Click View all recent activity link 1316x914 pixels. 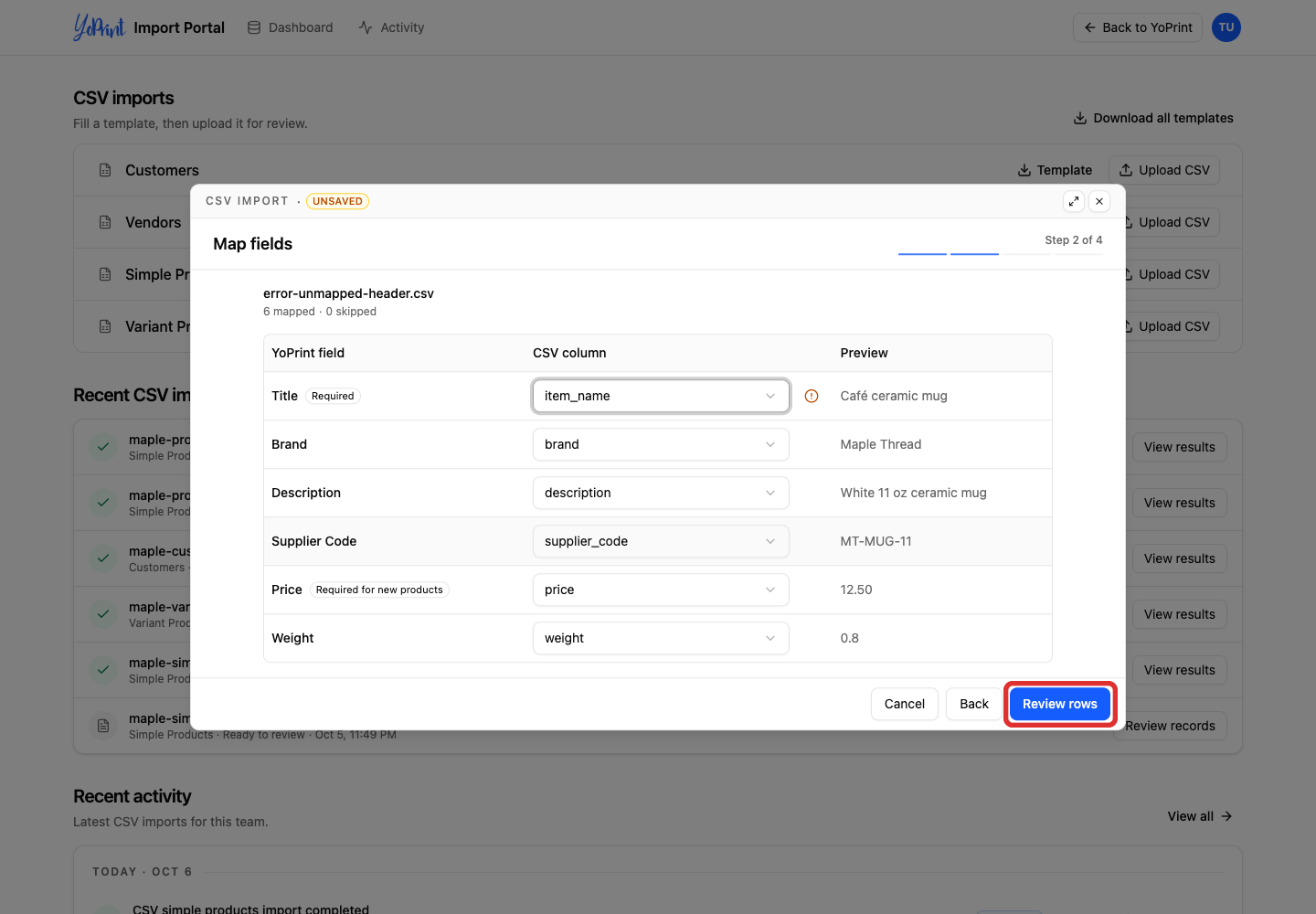coord(1200,816)
